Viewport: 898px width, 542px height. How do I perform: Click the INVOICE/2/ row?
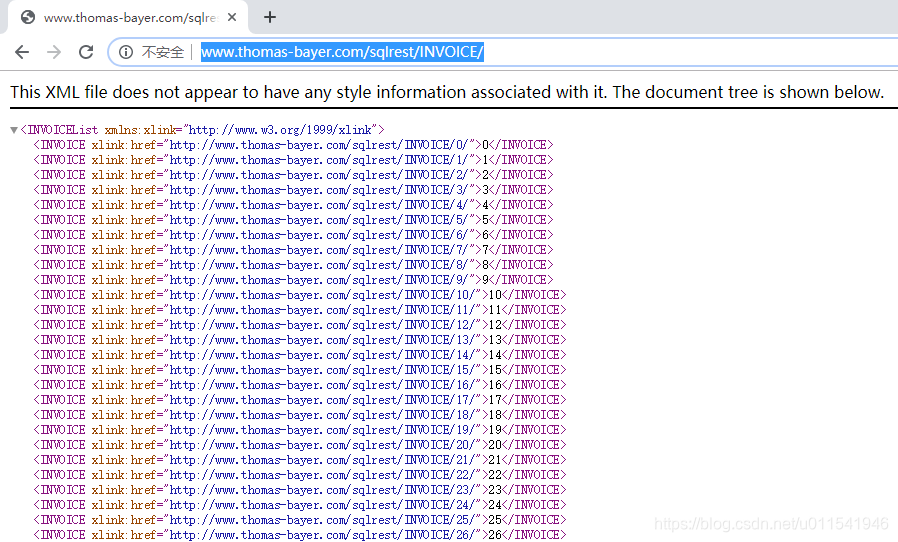293,175
